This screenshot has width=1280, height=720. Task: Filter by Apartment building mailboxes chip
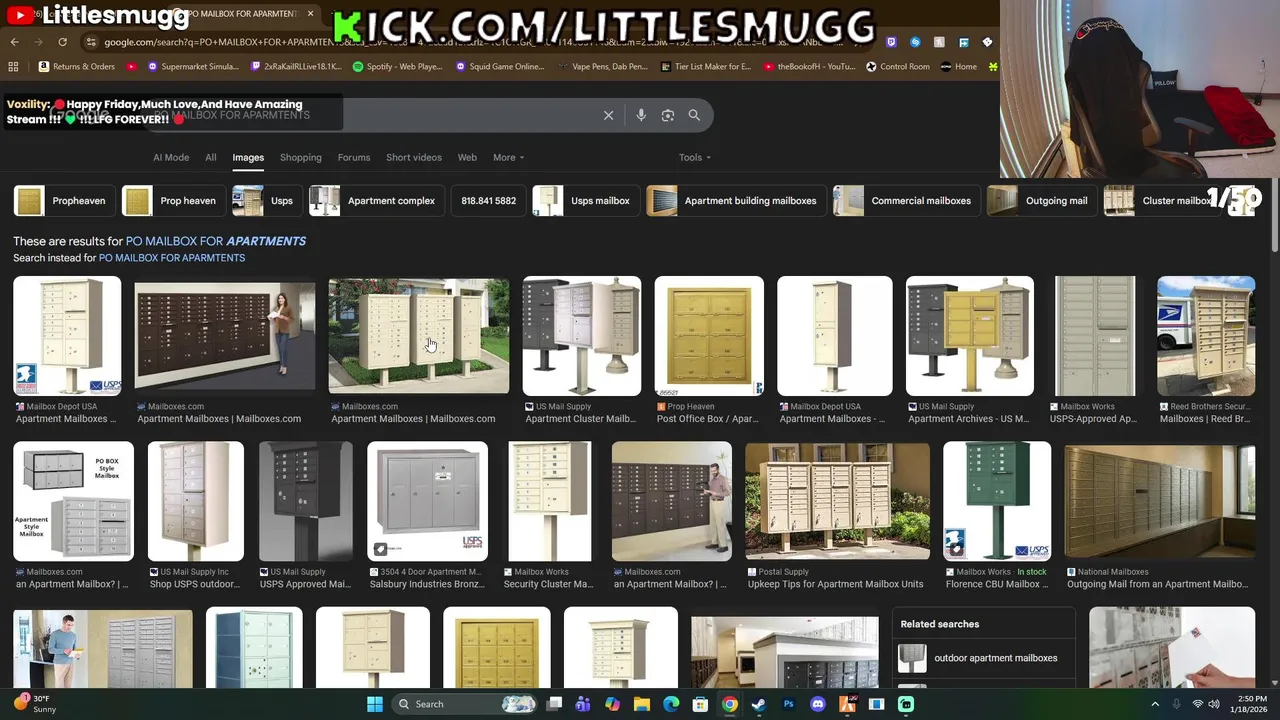point(736,201)
